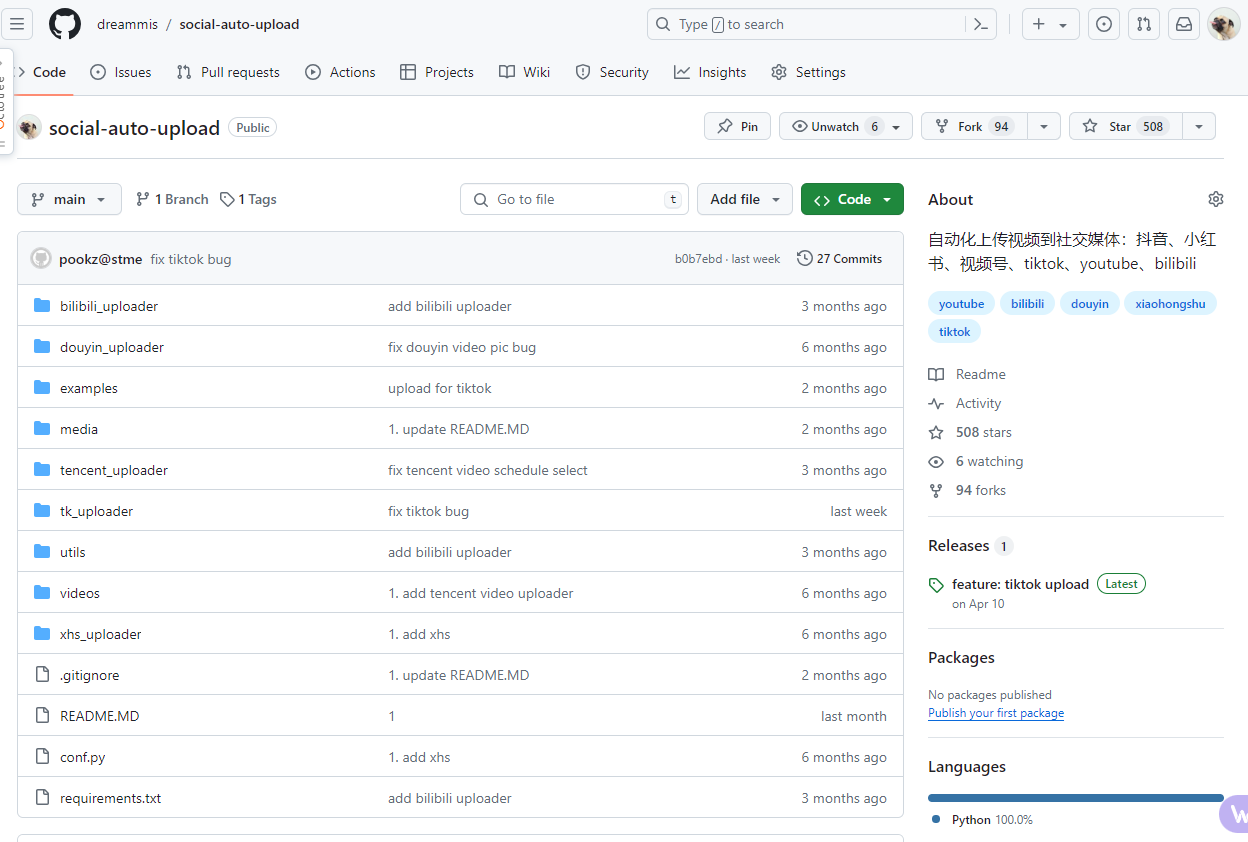Open user profile avatar menu
The width and height of the screenshot is (1248, 842).
pos(1223,24)
